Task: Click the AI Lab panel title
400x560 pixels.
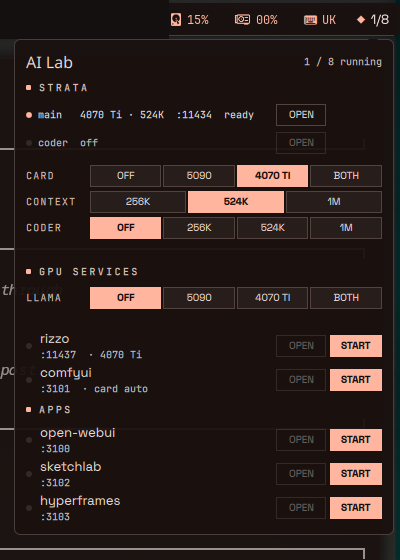Action: click(49, 63)
